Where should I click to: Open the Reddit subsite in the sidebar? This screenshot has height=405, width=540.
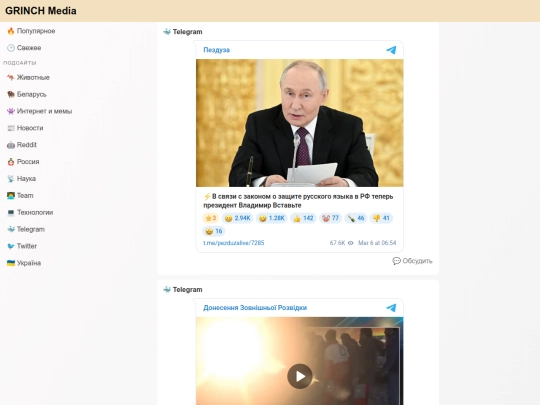pos(22,145)
